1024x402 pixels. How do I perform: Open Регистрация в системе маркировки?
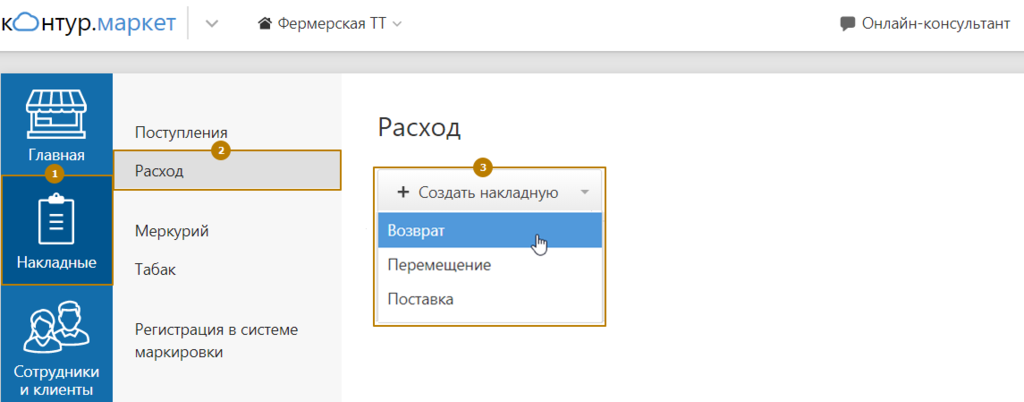coord(216,340)
